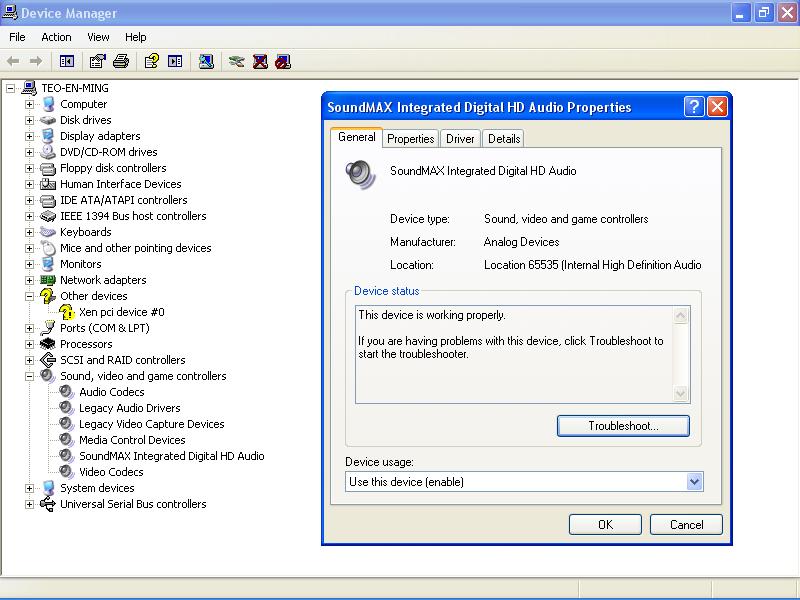Screen dimensions: 800x600
Task: Open the Device usage dropdown
Action: coord(694,482)
